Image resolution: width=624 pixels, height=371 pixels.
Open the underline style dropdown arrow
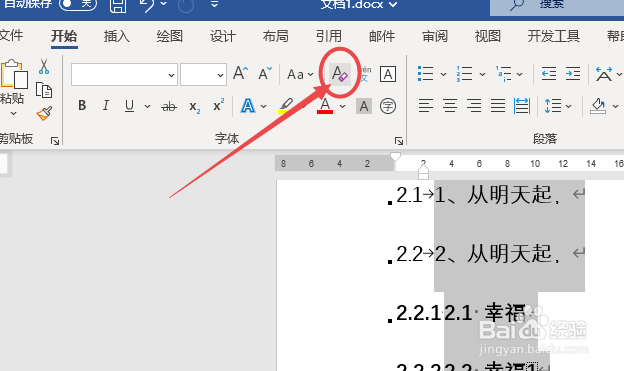point(147,106)
